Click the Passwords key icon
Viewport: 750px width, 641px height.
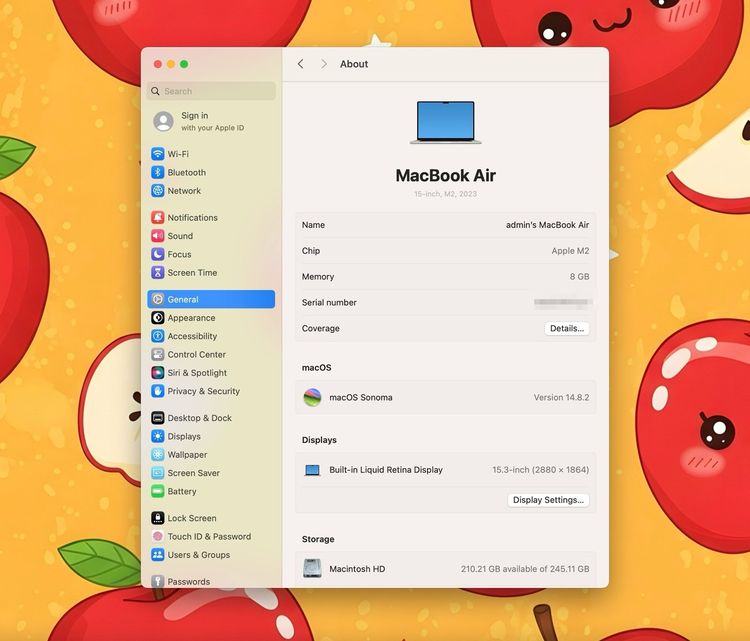(x=157, y=581)
